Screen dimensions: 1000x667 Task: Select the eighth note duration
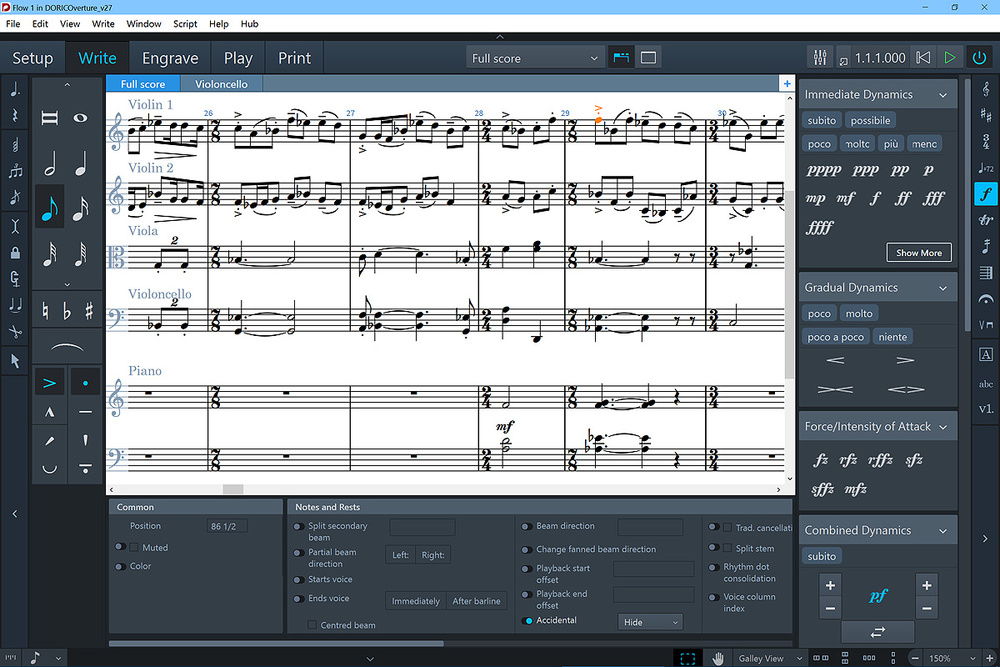[x=50, y=209]
